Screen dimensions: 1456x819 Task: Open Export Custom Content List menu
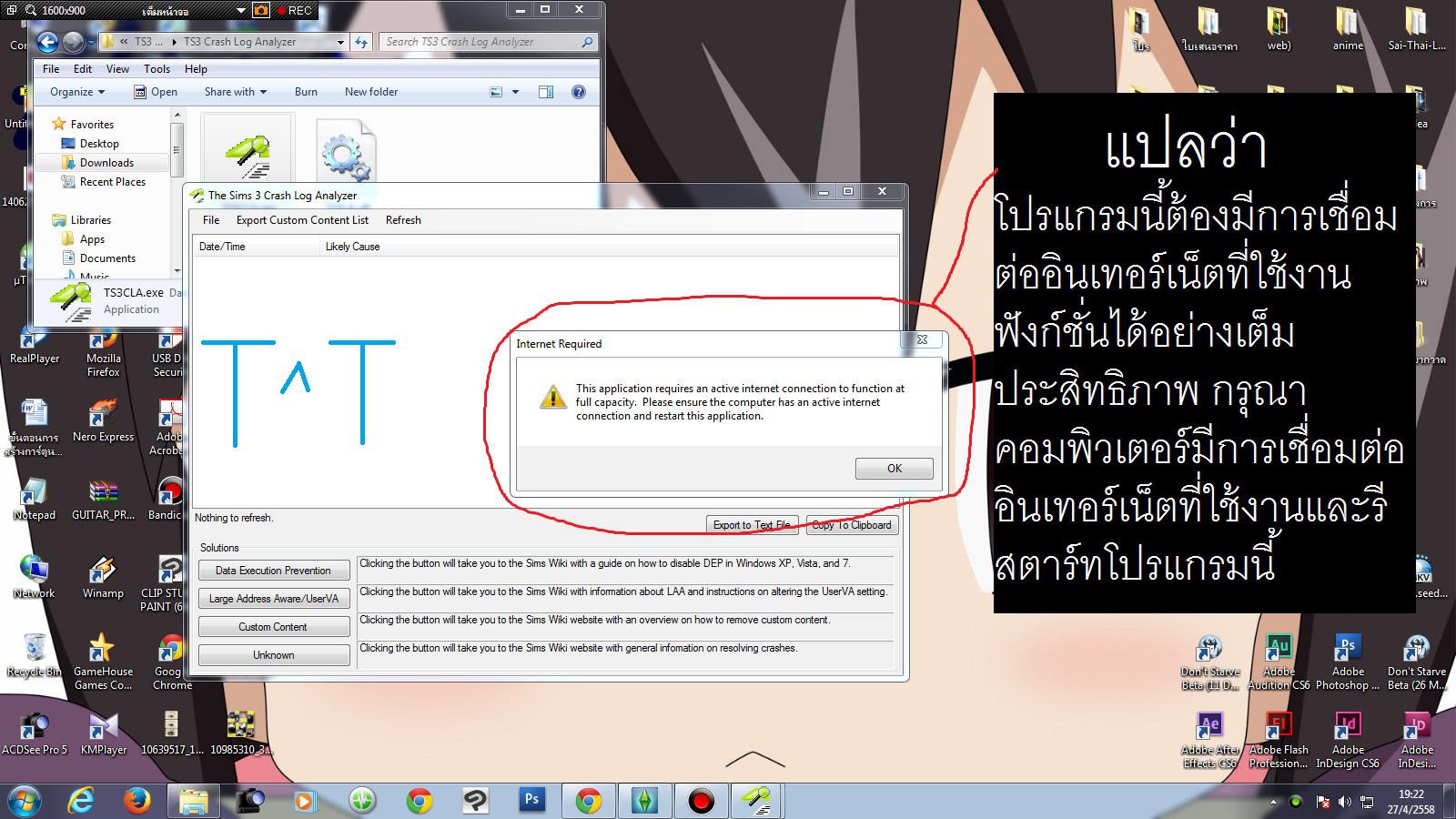302,220
